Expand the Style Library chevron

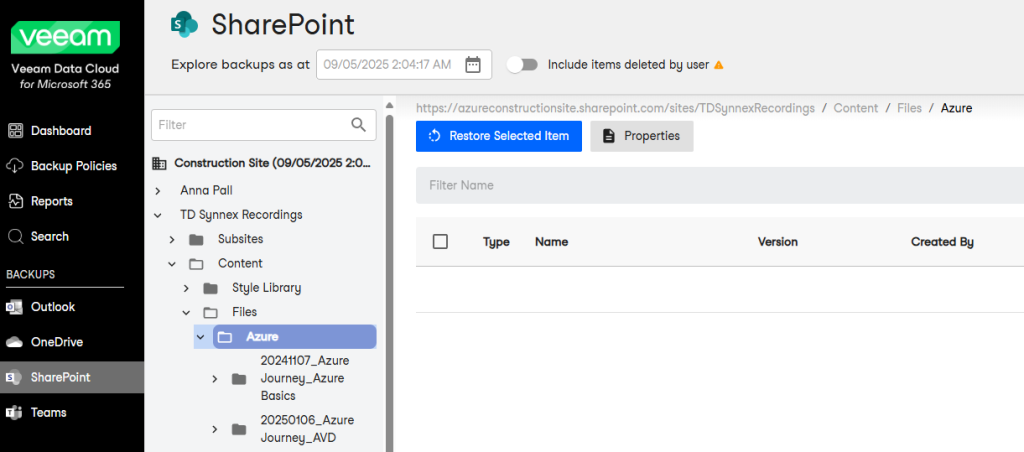pos(186,288)
